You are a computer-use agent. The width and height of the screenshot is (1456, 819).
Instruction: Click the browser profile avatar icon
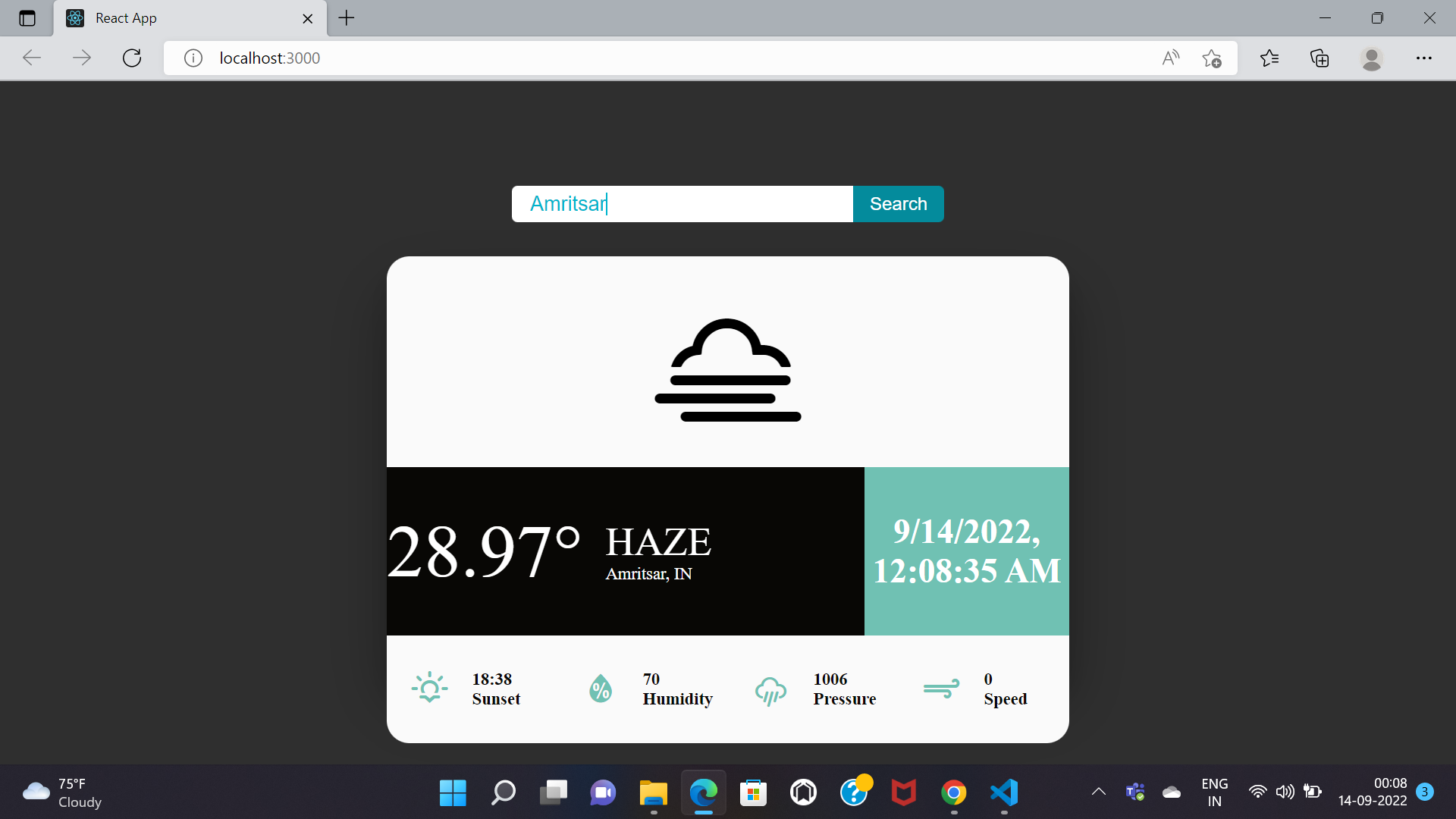pos(1372,58)
